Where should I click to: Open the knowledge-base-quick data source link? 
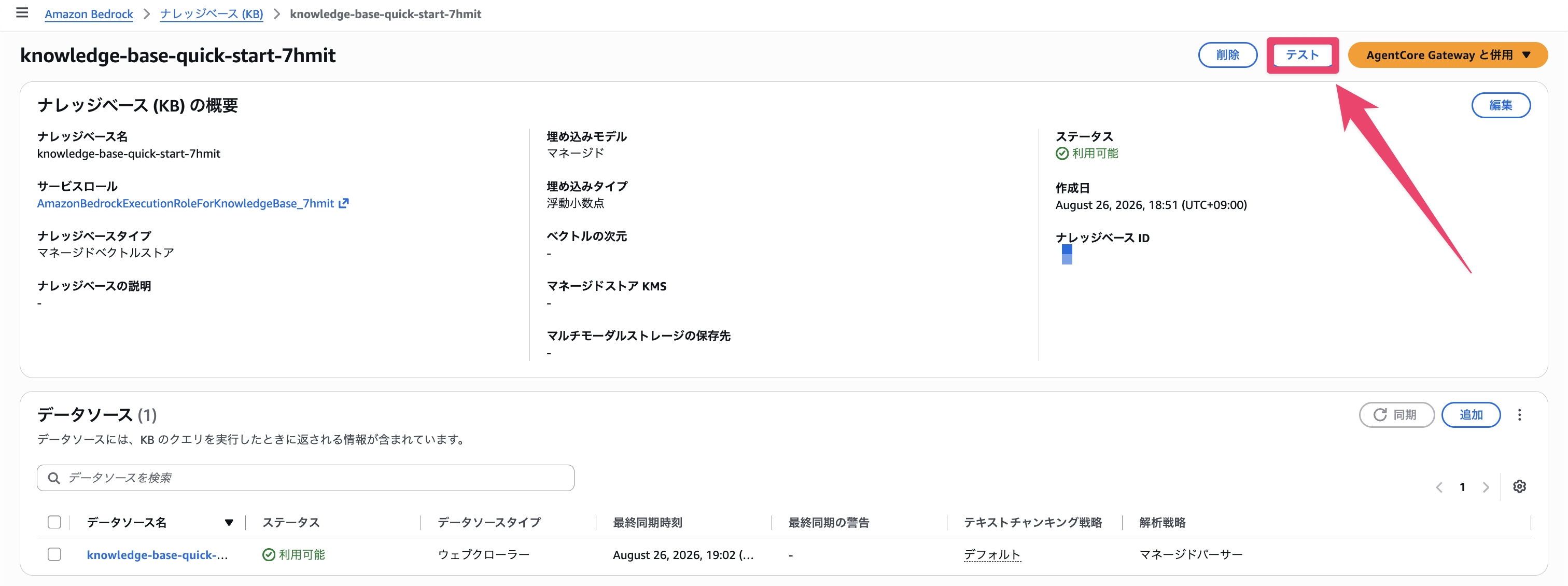[x=157, y=555]
